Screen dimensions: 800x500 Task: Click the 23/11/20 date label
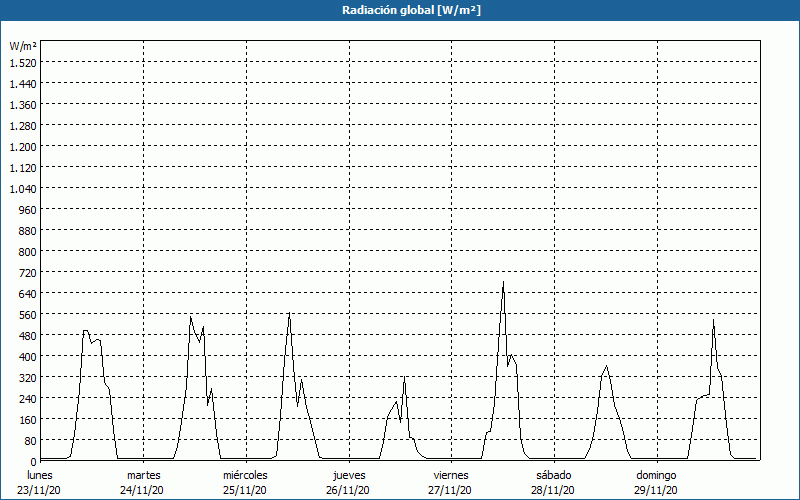tap(39, 490)
